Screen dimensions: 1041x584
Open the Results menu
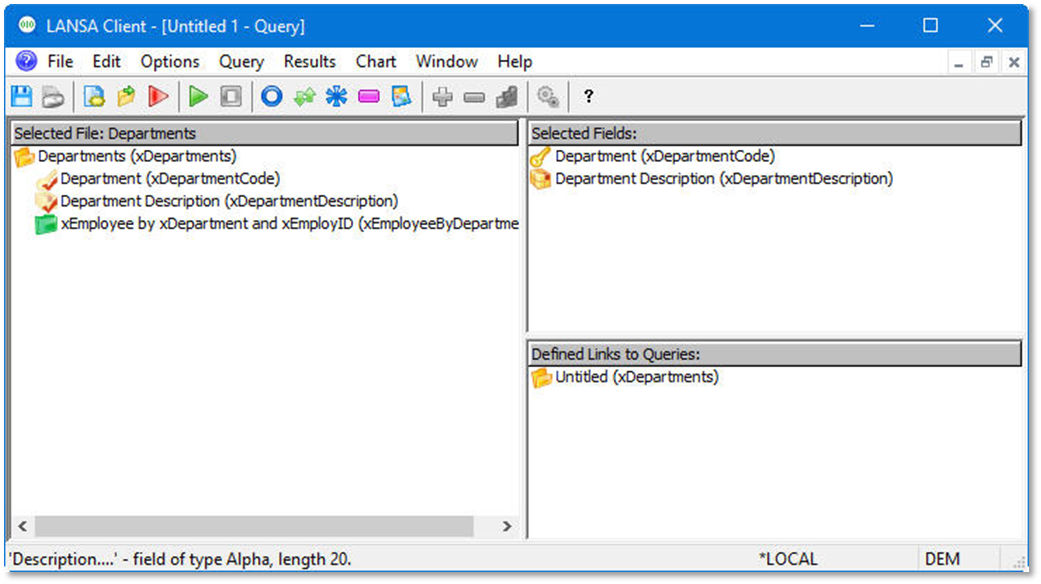[310, 62]
